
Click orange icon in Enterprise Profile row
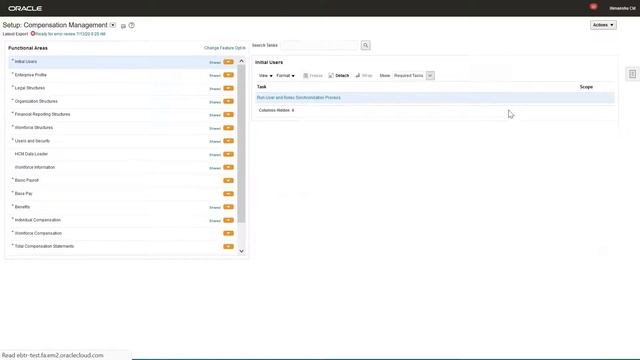[229, 75]
